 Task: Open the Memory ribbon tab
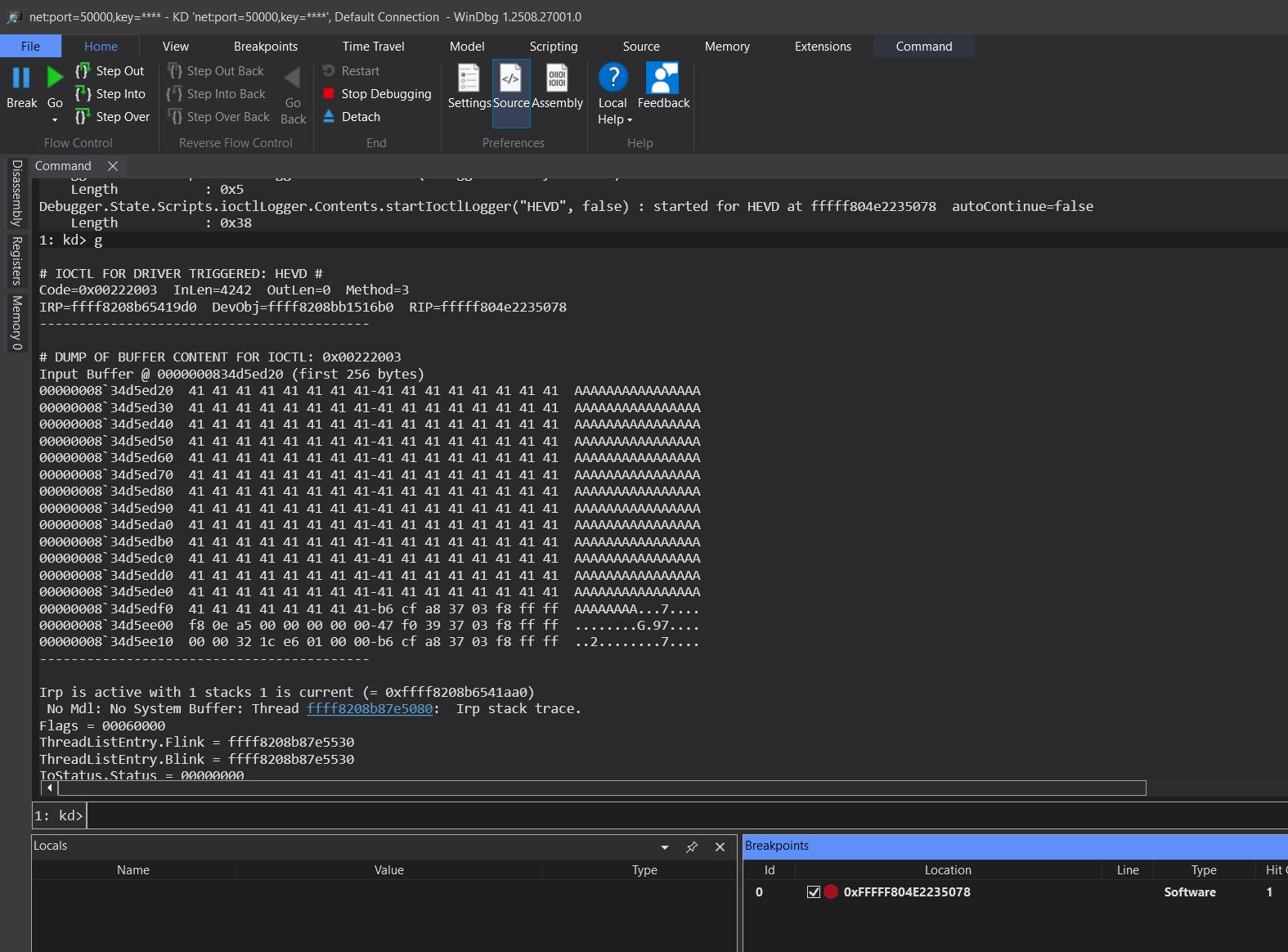(727, 47)
